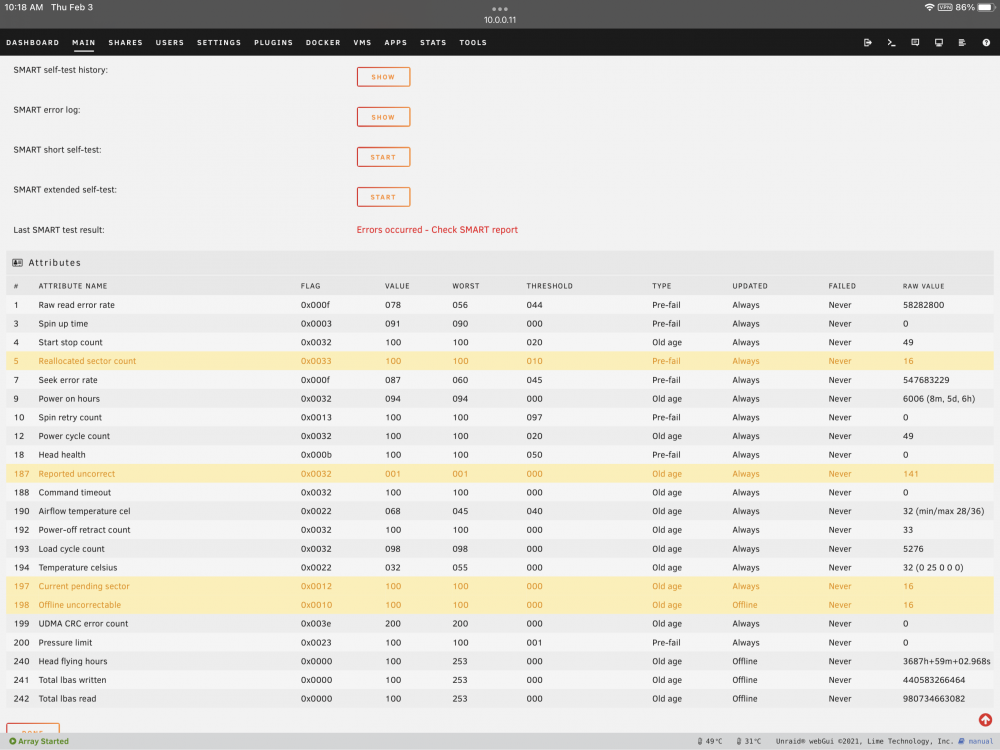Click the 49°C temperature indicator
This screenshot has width=1000, height=750.
coord(710,741)
